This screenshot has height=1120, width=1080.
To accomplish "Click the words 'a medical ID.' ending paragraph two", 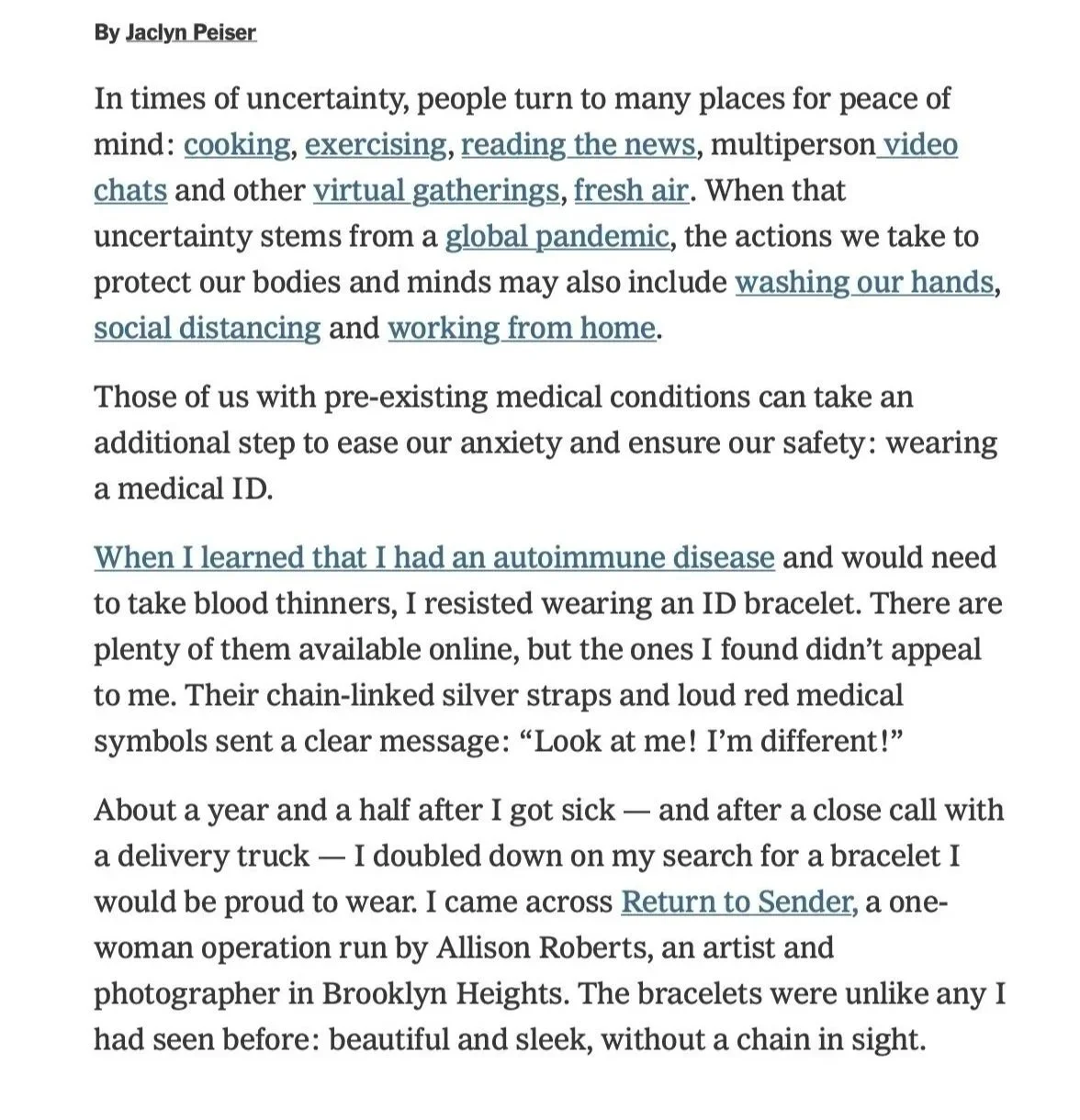I will 184,489.
